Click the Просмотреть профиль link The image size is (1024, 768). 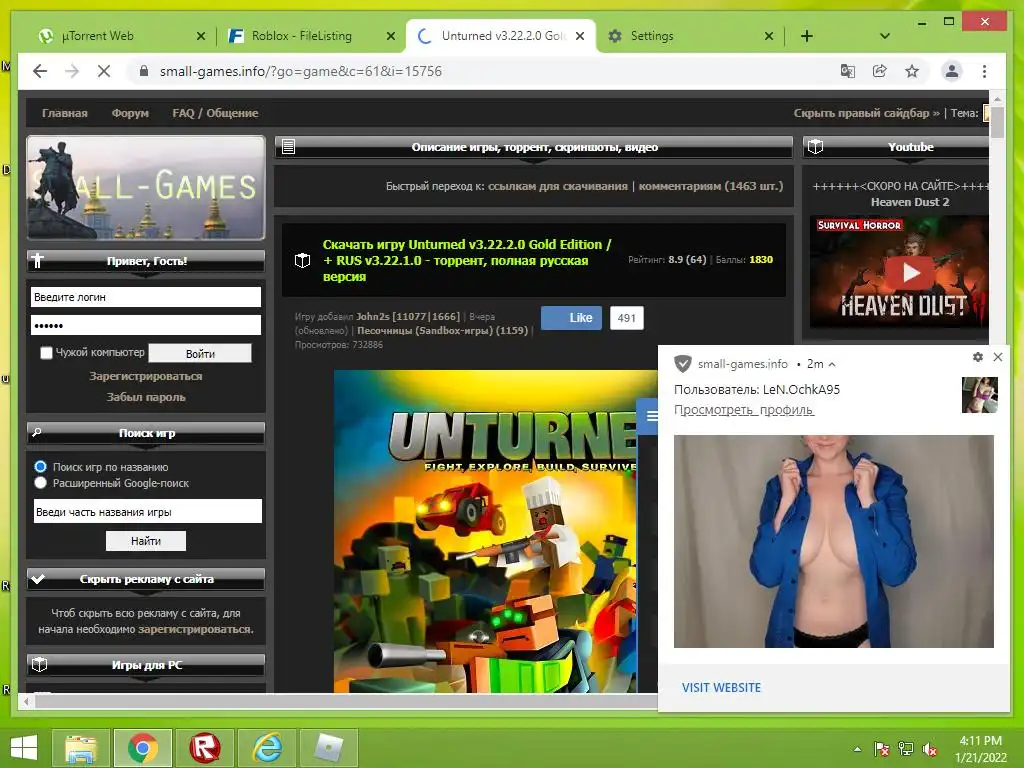pos(744,410)
